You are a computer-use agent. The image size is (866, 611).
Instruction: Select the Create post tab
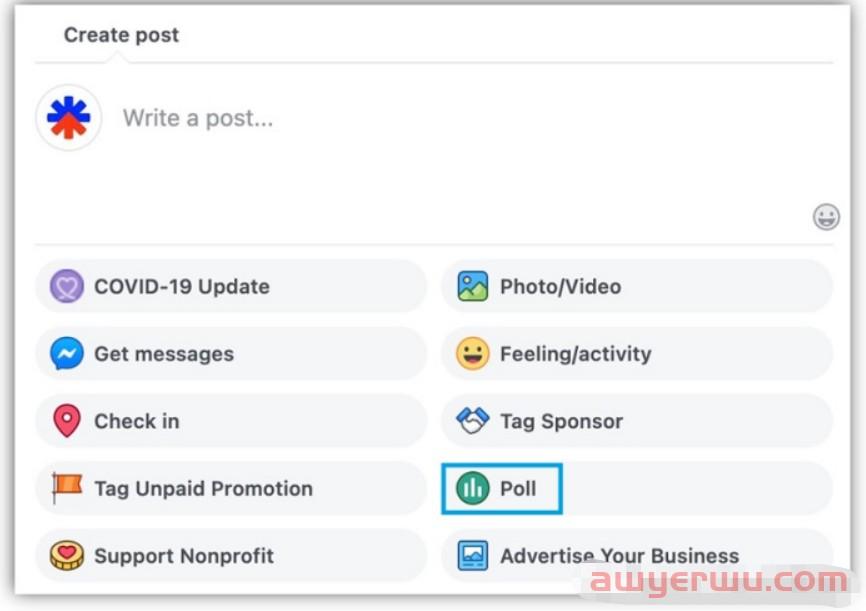[x=122, y=35]
